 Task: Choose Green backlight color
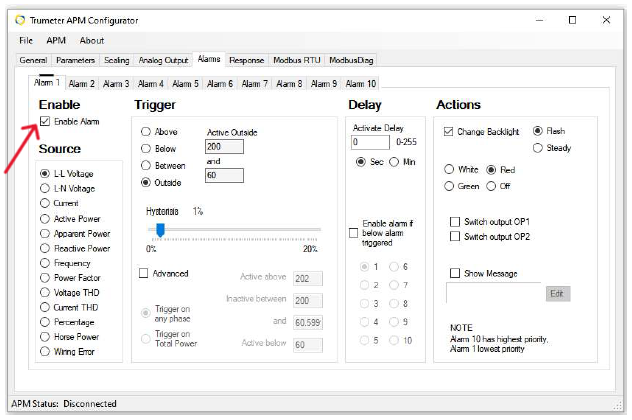pyautogui.click(x=449, y=186)
